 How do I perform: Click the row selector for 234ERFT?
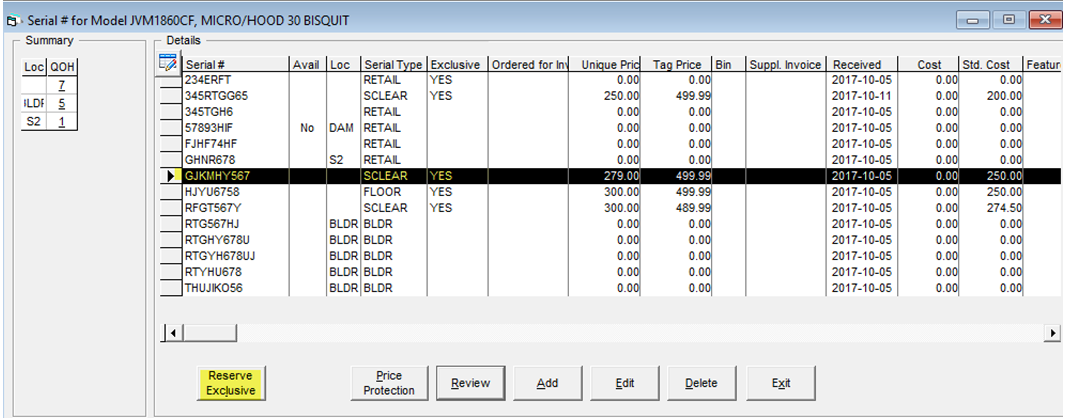170,80
